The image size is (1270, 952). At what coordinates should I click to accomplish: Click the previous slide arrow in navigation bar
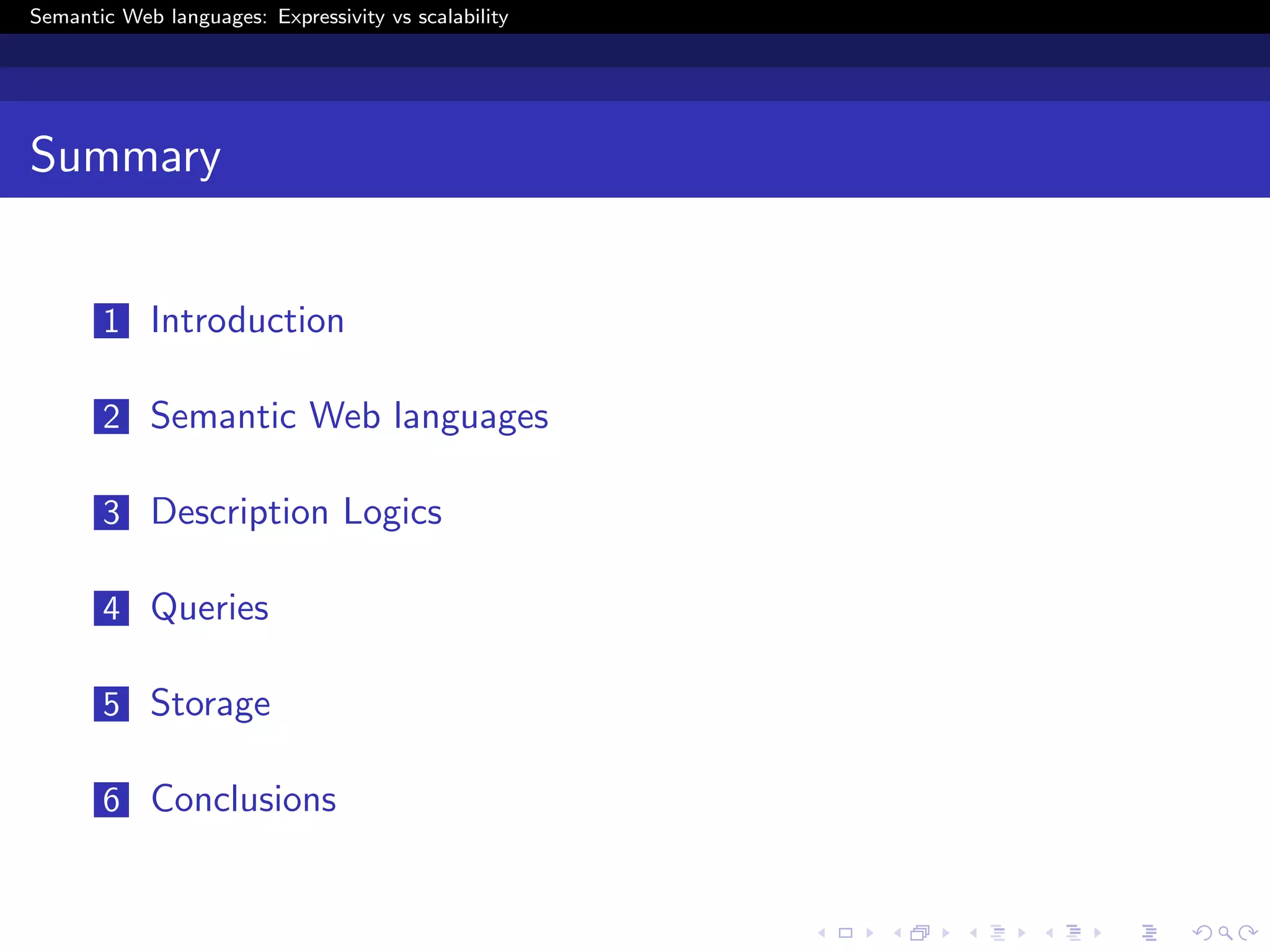[x=822, y=933]
